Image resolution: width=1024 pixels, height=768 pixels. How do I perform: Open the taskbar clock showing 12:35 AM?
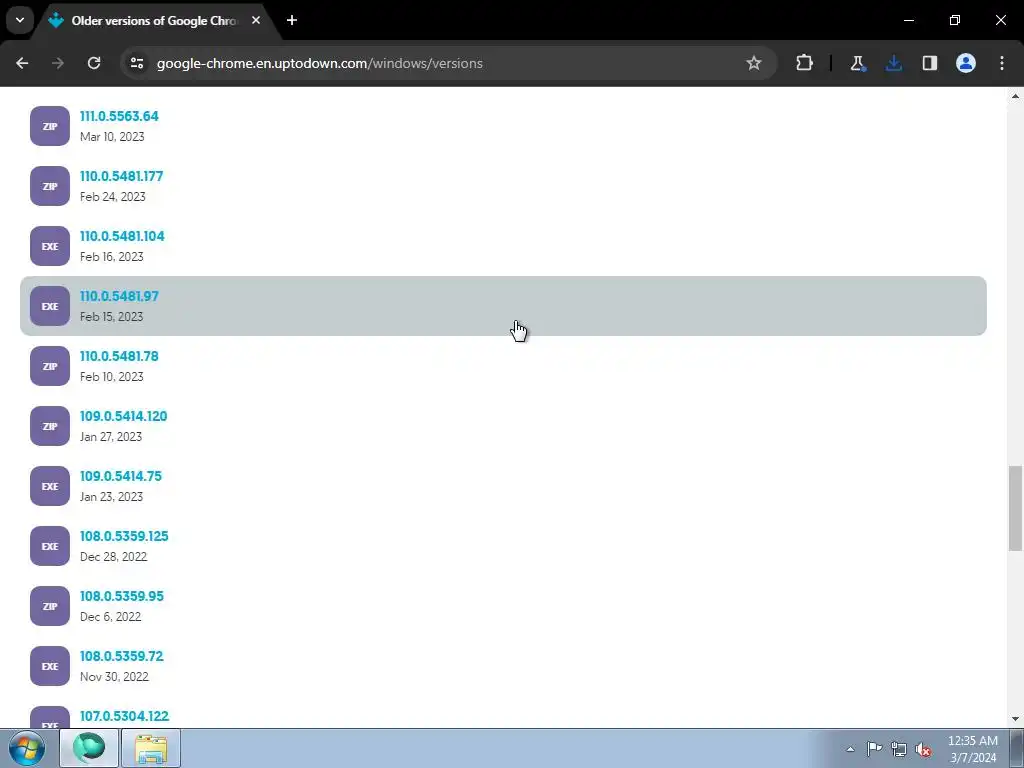click(972, 749)
